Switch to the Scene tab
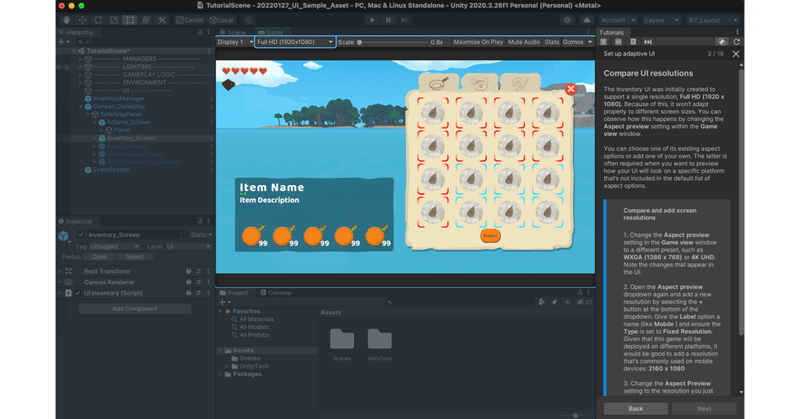The image size is (800, 419). coord(234,32)
